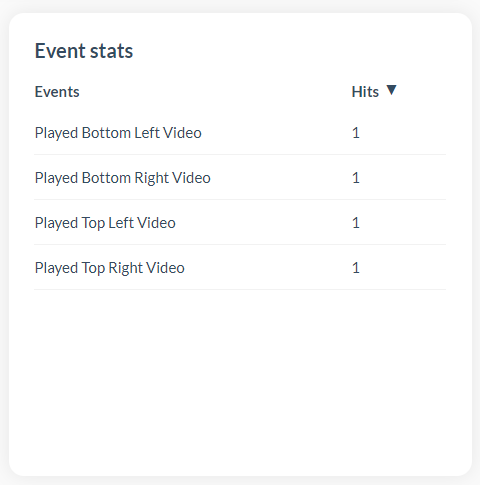This screenshot has height=485, width=480.
Task: Sort table by the Hits column header
Action: 365,92
